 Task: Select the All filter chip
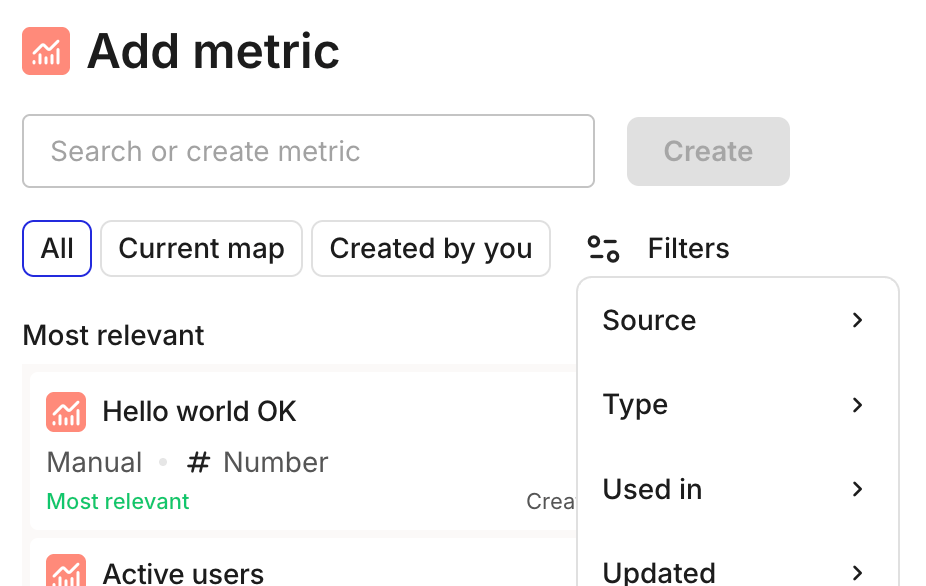[57, 248]
